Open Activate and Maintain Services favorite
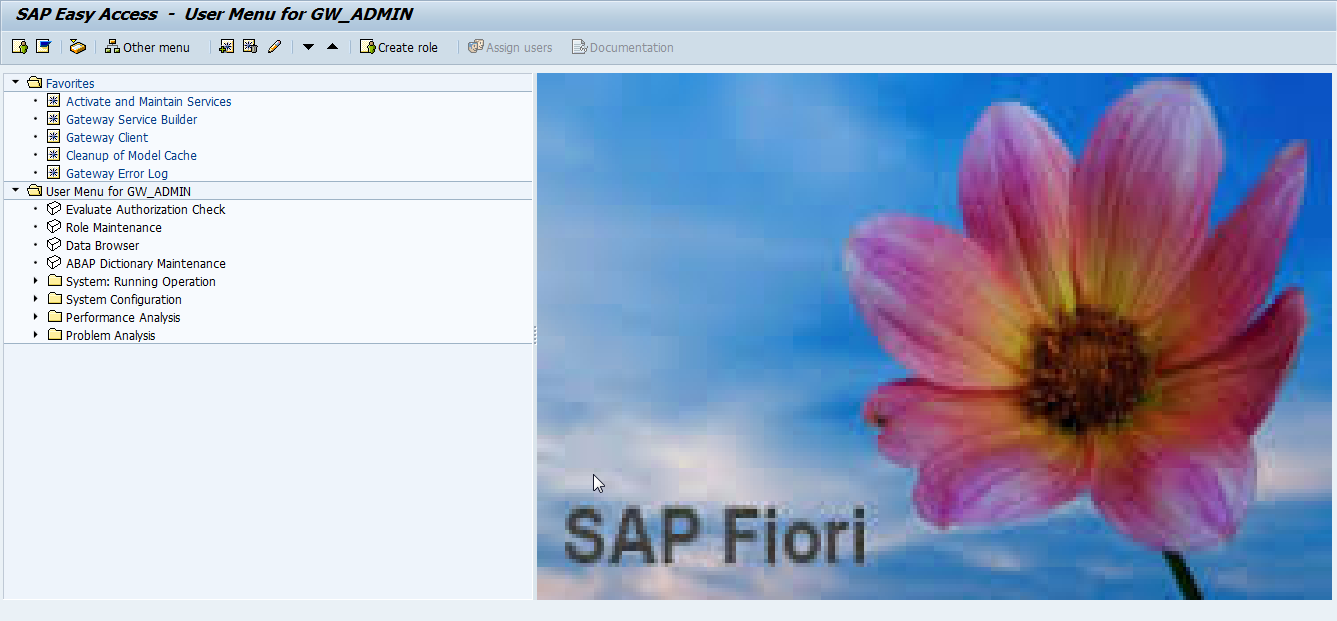The image size is (1337, 621). pyautogui.click(x=148, y=101)
